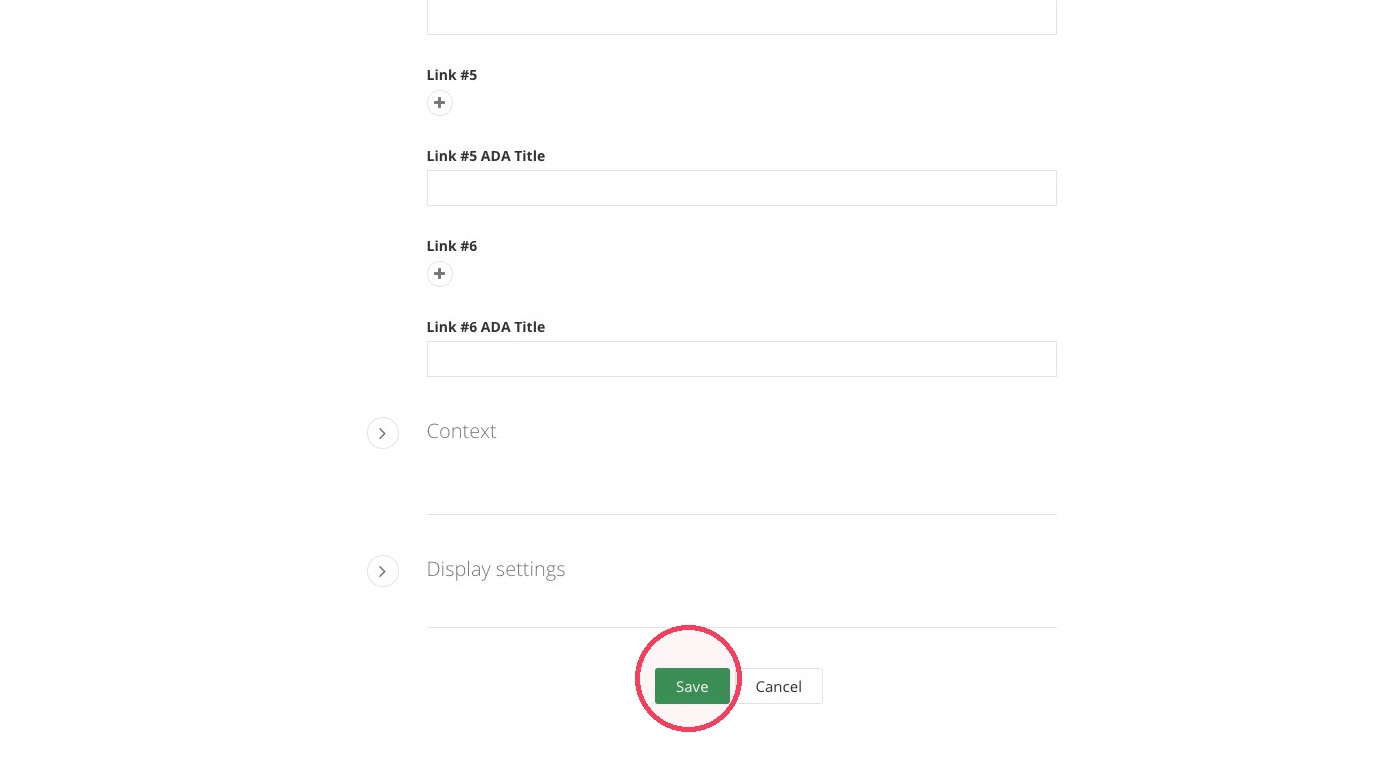Screen dimensions: 1376x770
Task: Open the Context section heading
Action: coord(461,431)
